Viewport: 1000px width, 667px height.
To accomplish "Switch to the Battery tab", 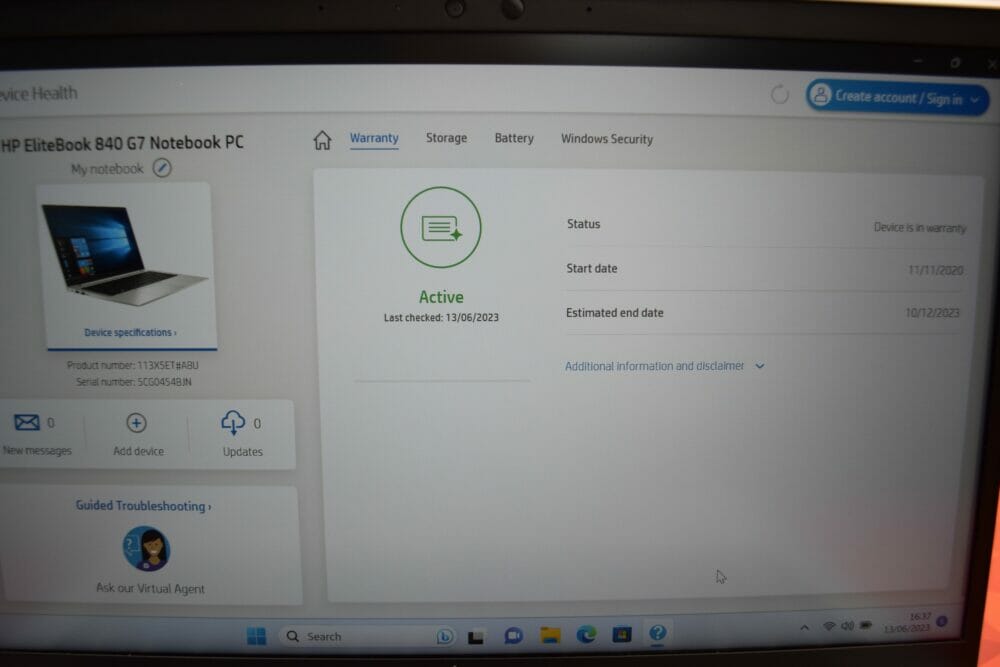I will click(x=514, y=138).
